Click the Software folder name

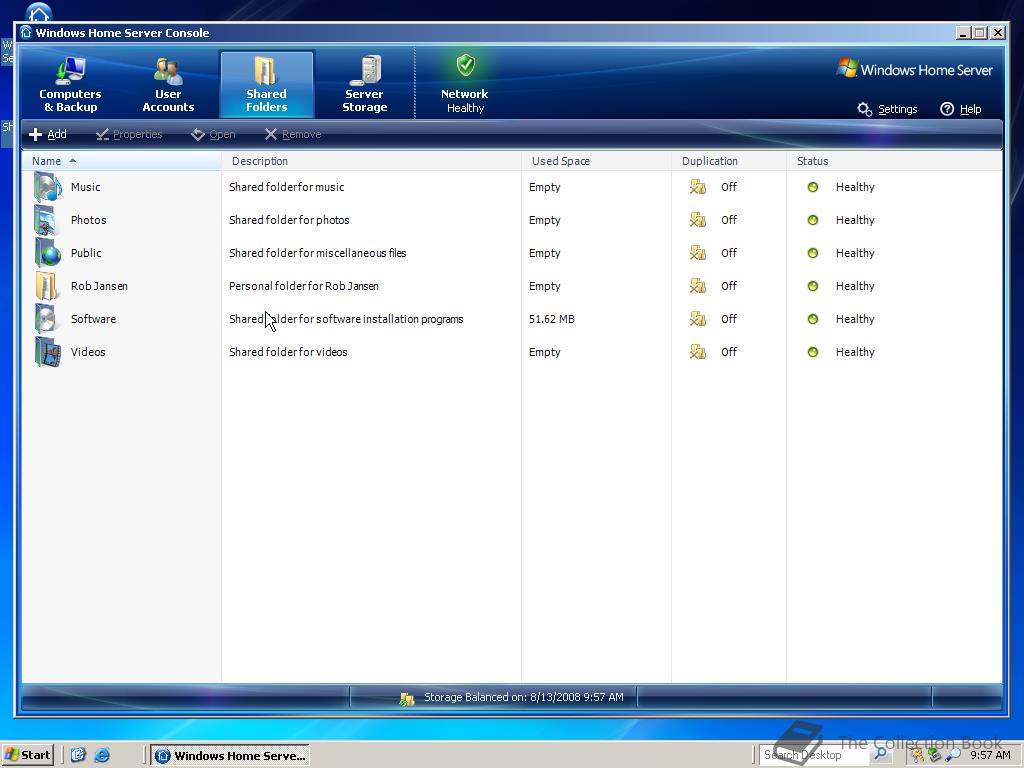(93, 319)
